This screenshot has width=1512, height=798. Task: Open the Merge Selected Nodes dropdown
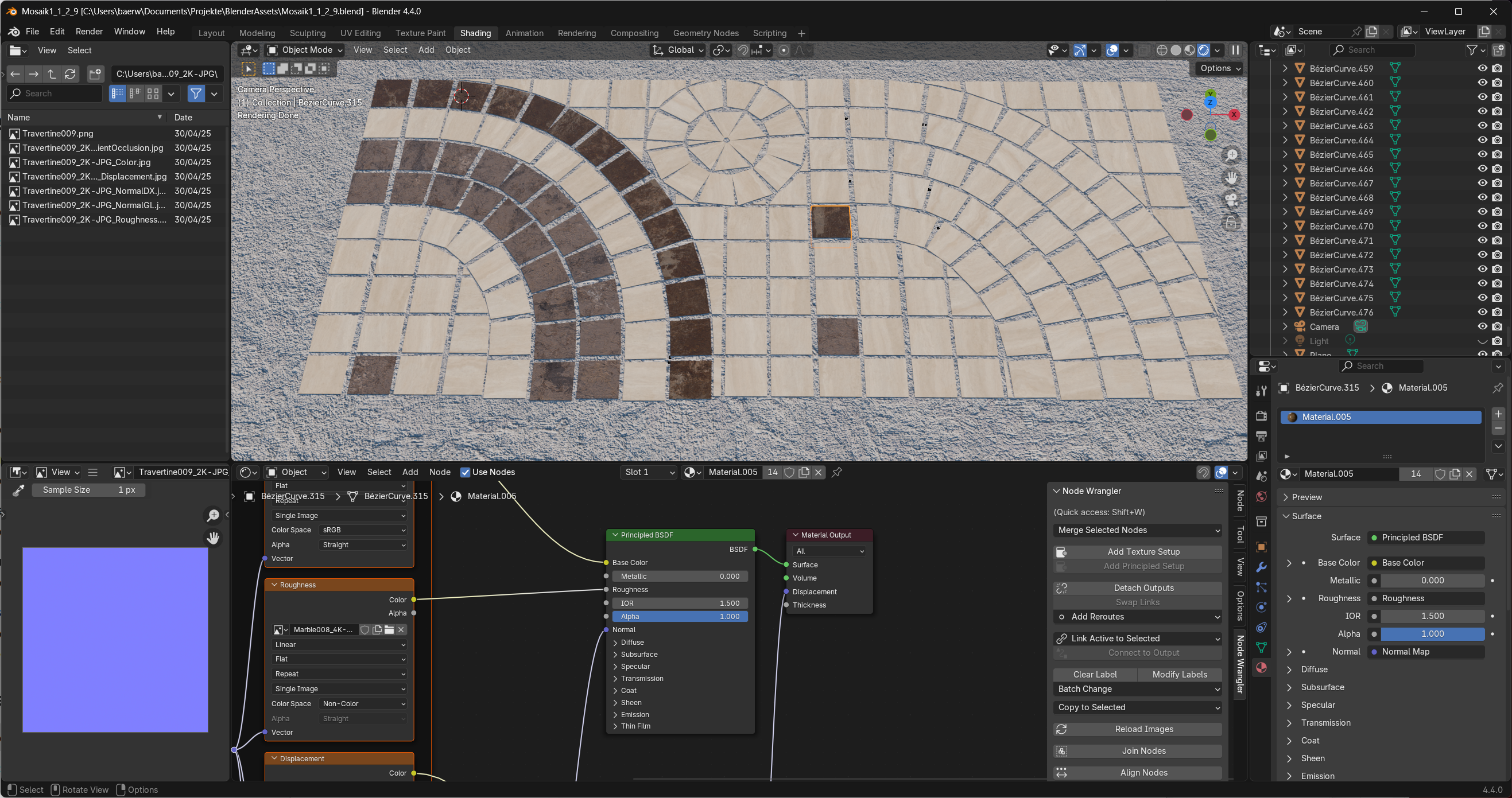coord(1137,530)
